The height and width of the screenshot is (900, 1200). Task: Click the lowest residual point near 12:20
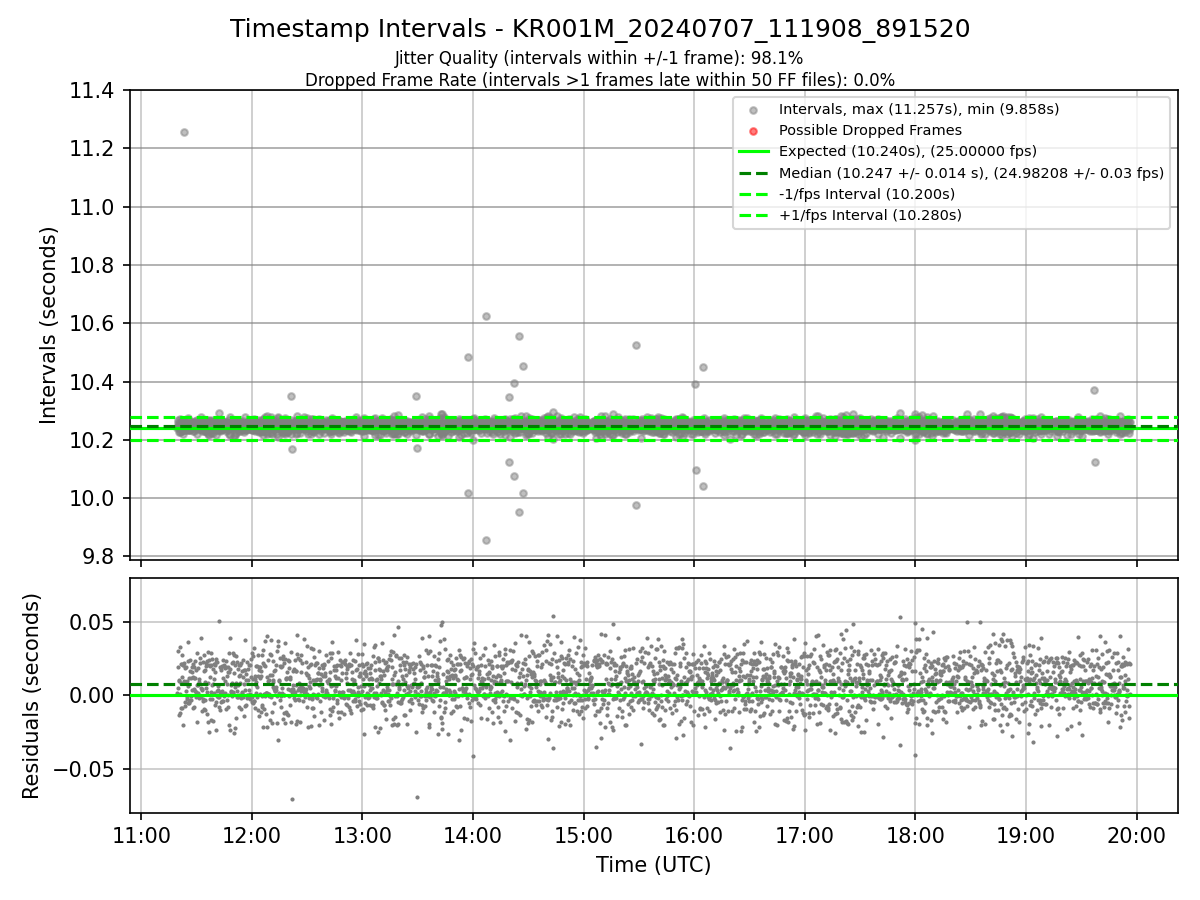(x=292, y=799)
